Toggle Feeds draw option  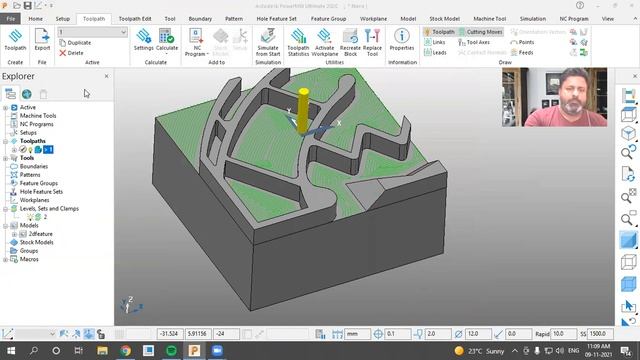coord(522,52)
